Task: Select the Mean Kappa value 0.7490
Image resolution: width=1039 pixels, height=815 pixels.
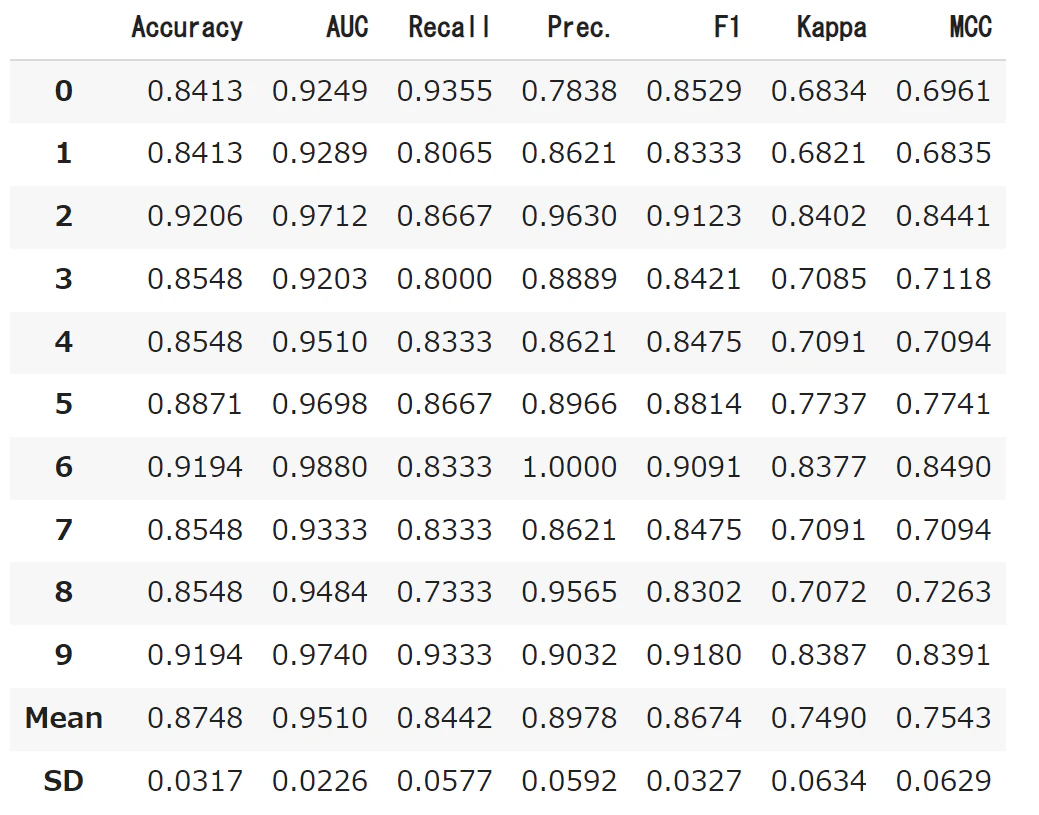Action: coord(818,718)
